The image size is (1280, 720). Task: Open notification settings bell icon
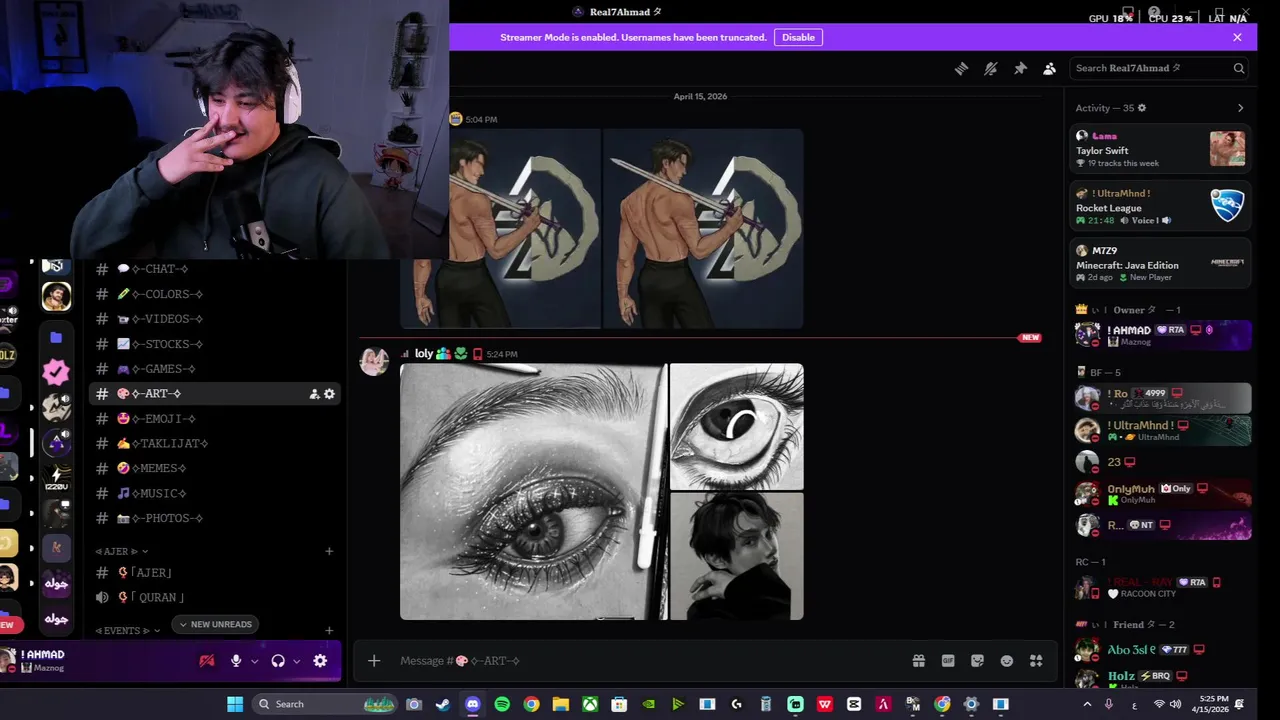(990, 68)
